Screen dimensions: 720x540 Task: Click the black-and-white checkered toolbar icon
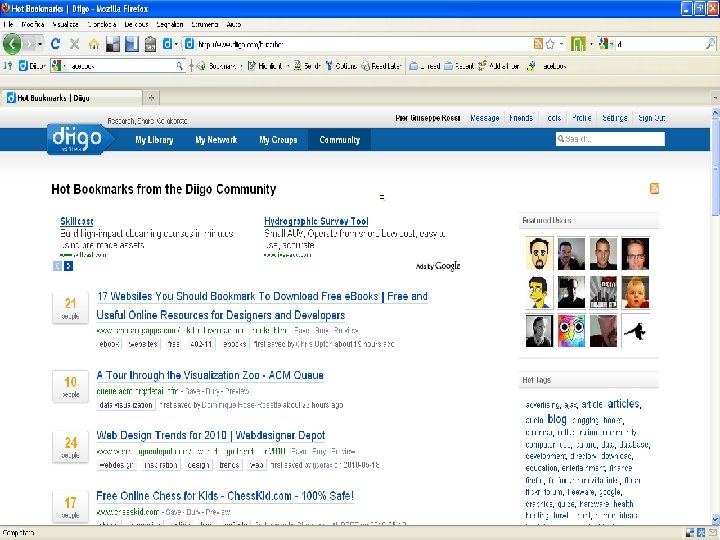112,44
